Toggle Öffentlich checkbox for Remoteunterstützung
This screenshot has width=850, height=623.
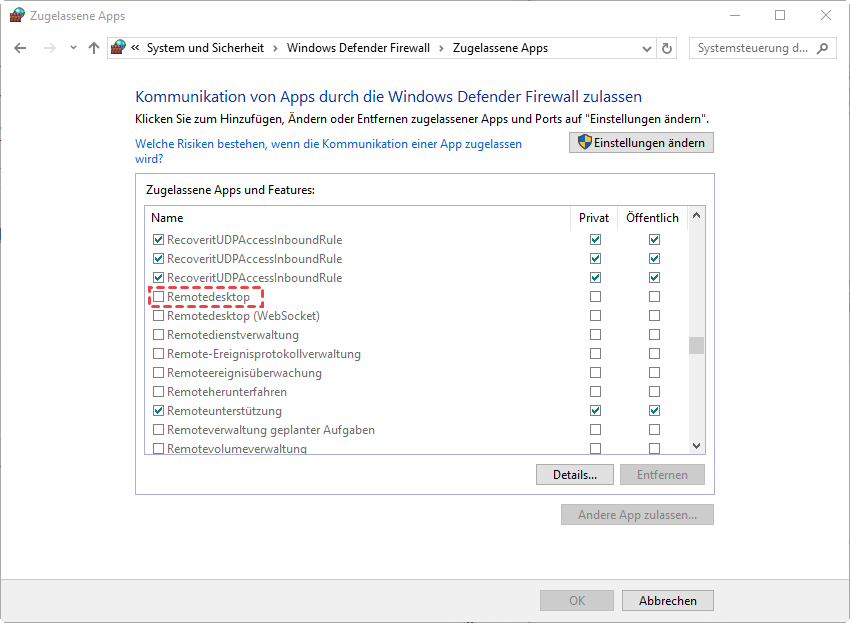tap(654, 410)
